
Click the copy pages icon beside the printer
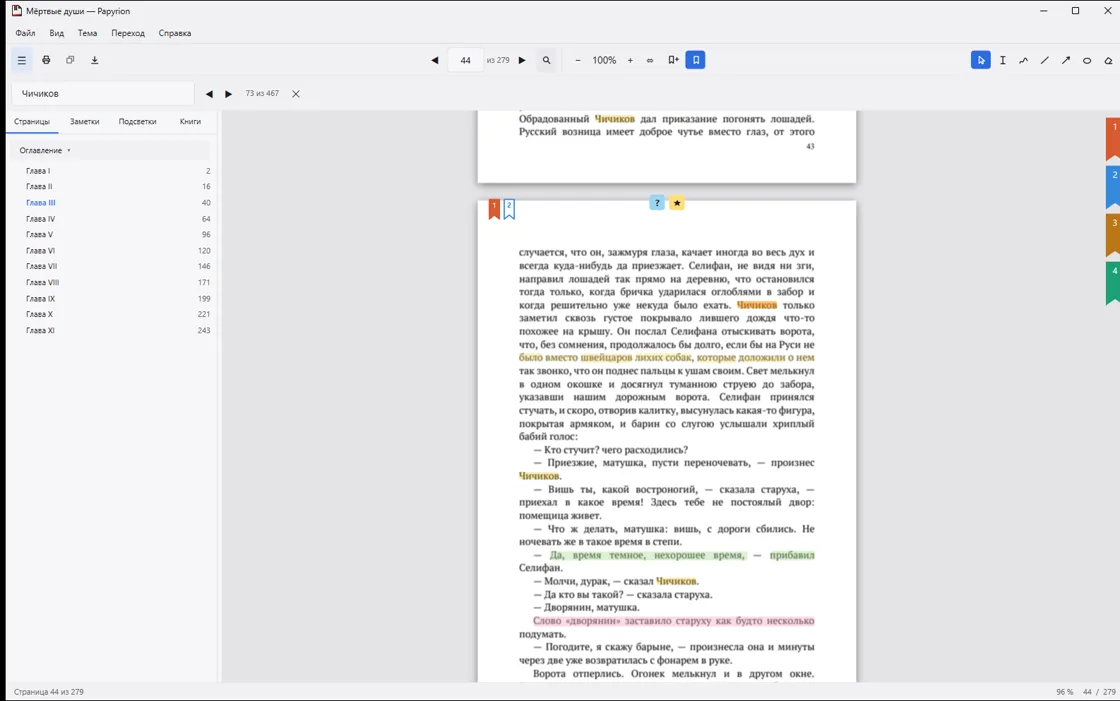click(70, 60)
